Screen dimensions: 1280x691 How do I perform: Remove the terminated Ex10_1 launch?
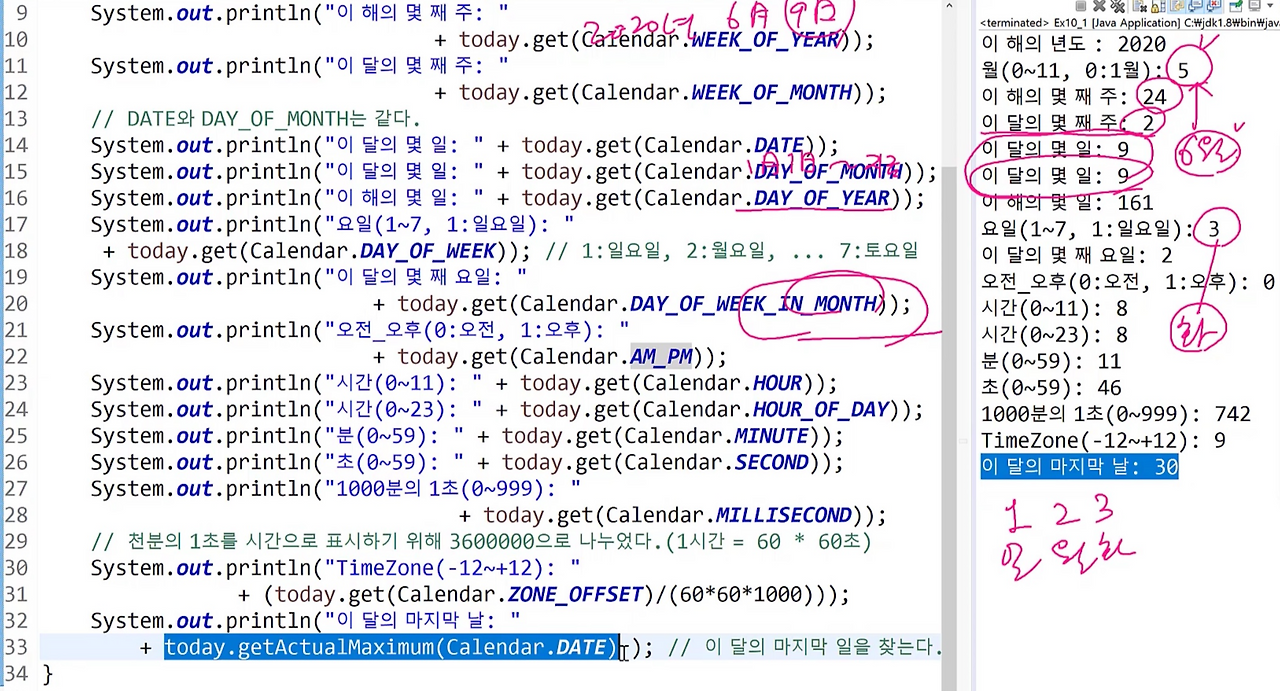click(x=1099, y=6)
